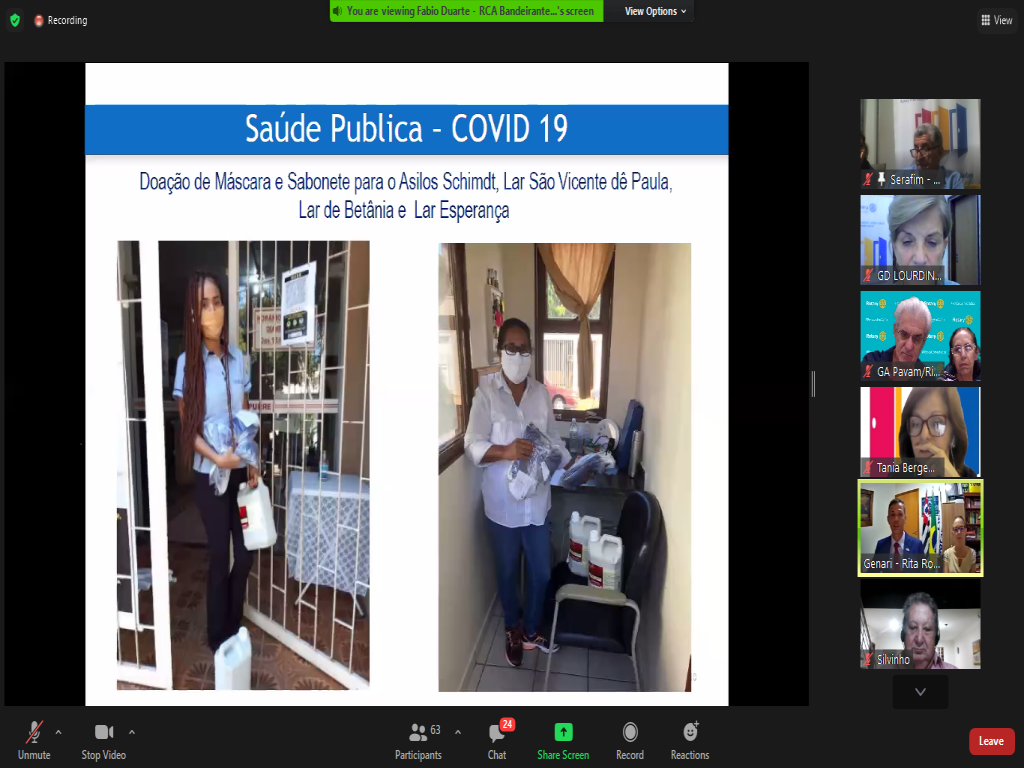The height and width of the screenshot is (768, 1024).
Task: Expand video options arrow beside Stop Video
Action: [x=132, y=732]
